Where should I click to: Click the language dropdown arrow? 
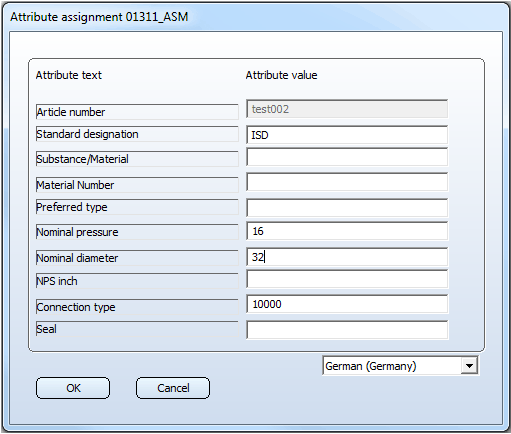[469, 366]
